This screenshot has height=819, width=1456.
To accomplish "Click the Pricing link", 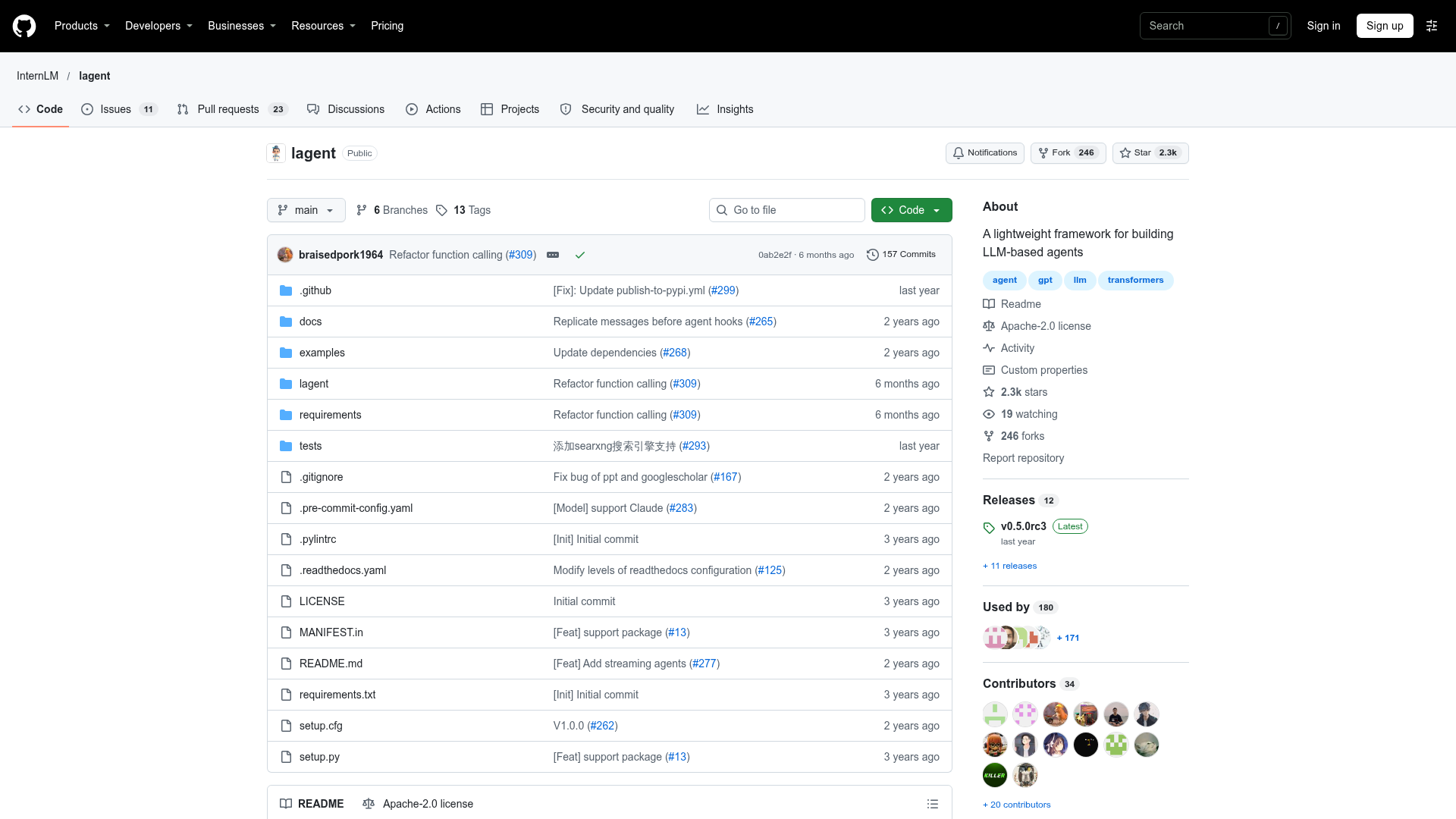I will click(388, 26).
